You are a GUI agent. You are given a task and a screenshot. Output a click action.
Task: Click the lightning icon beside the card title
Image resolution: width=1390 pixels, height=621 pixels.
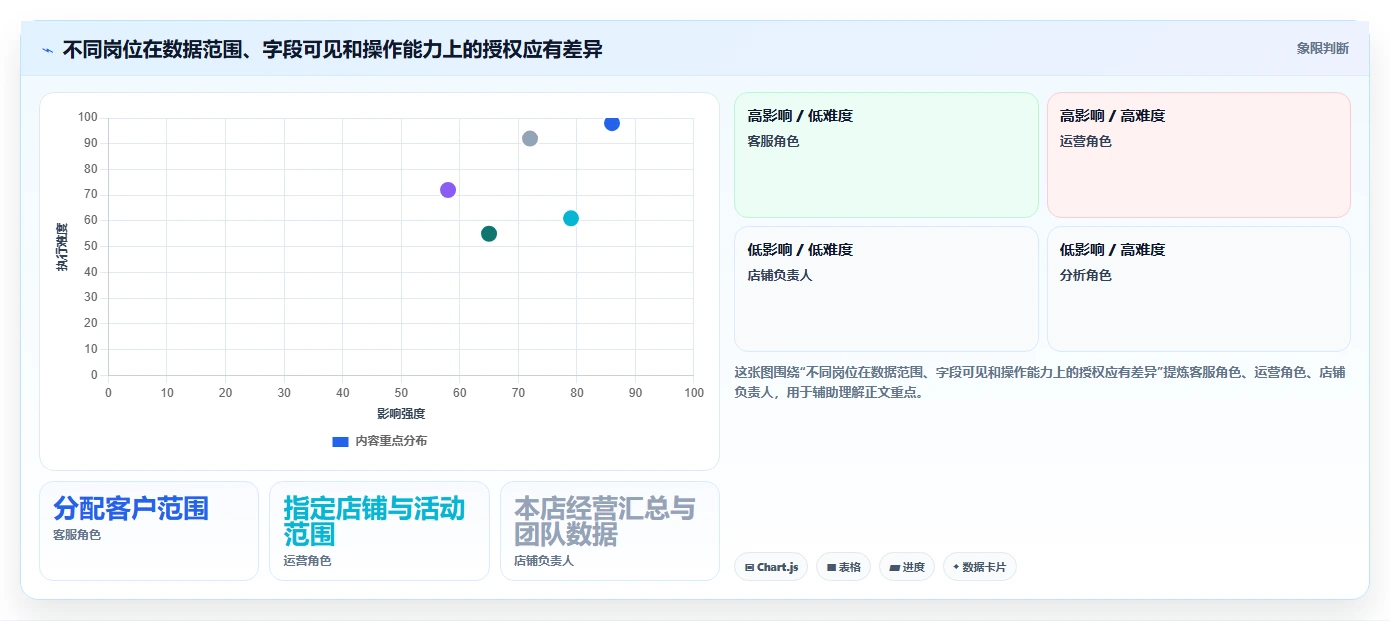coord(47,50)
